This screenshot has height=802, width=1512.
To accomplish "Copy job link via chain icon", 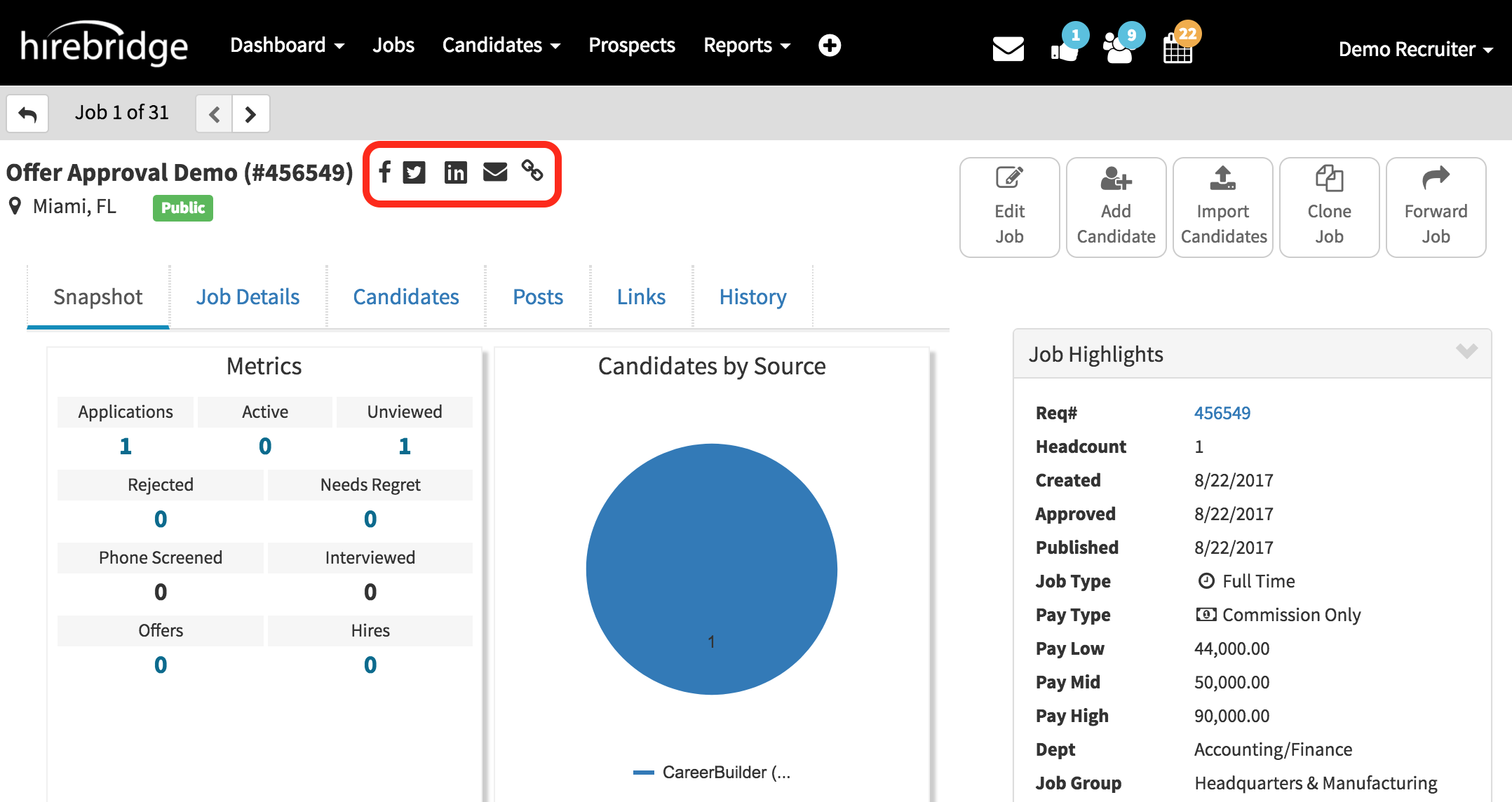I will [532, 170].
